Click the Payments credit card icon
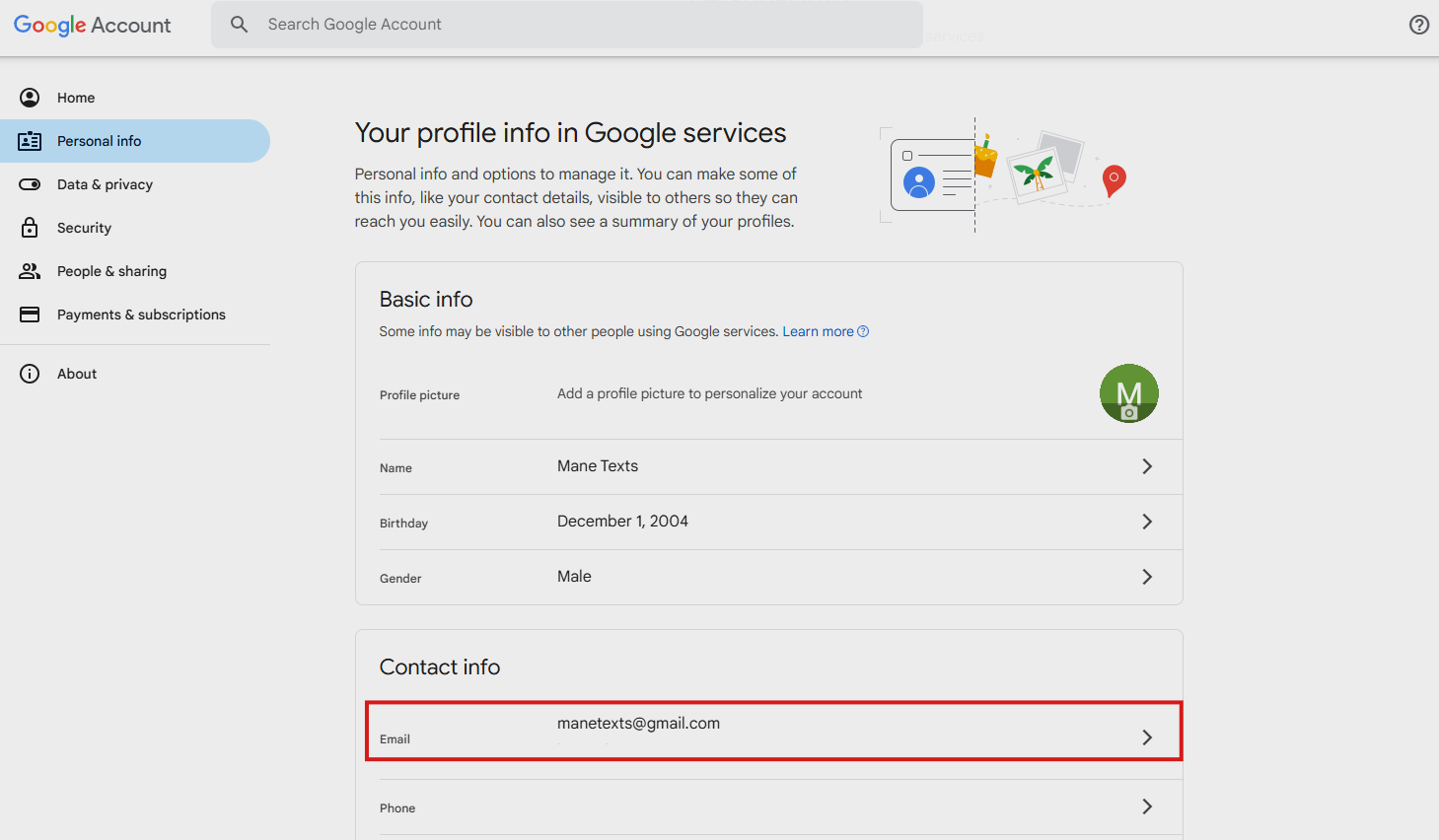This screenshot has height=840, width=1439. pos(30,315)
